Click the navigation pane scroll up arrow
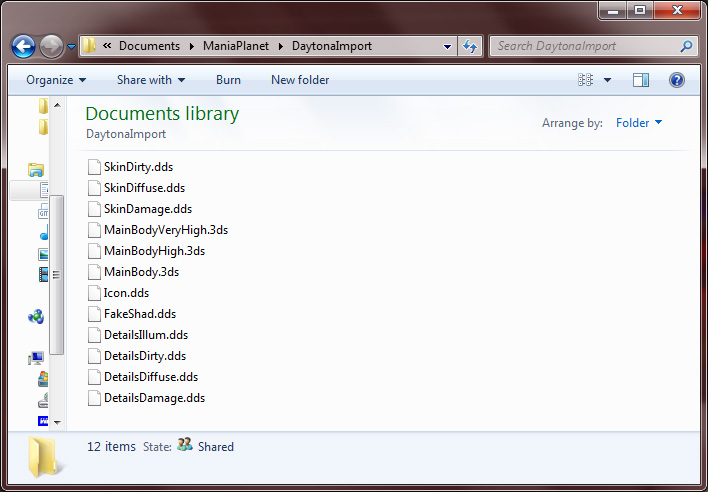Screen dimensions: 708x492 point(57,105)
